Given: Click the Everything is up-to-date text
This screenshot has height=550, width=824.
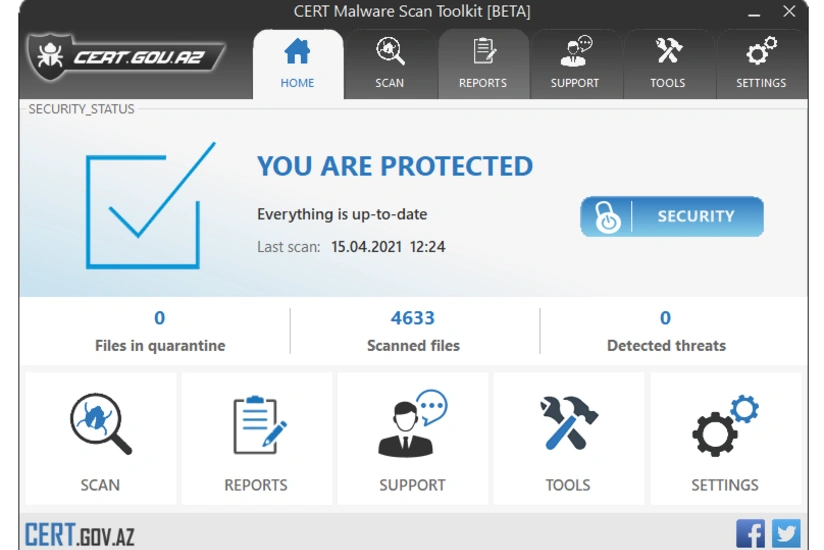Looking at the screenshot, I should pyautogui.click(x=342, y=214).
